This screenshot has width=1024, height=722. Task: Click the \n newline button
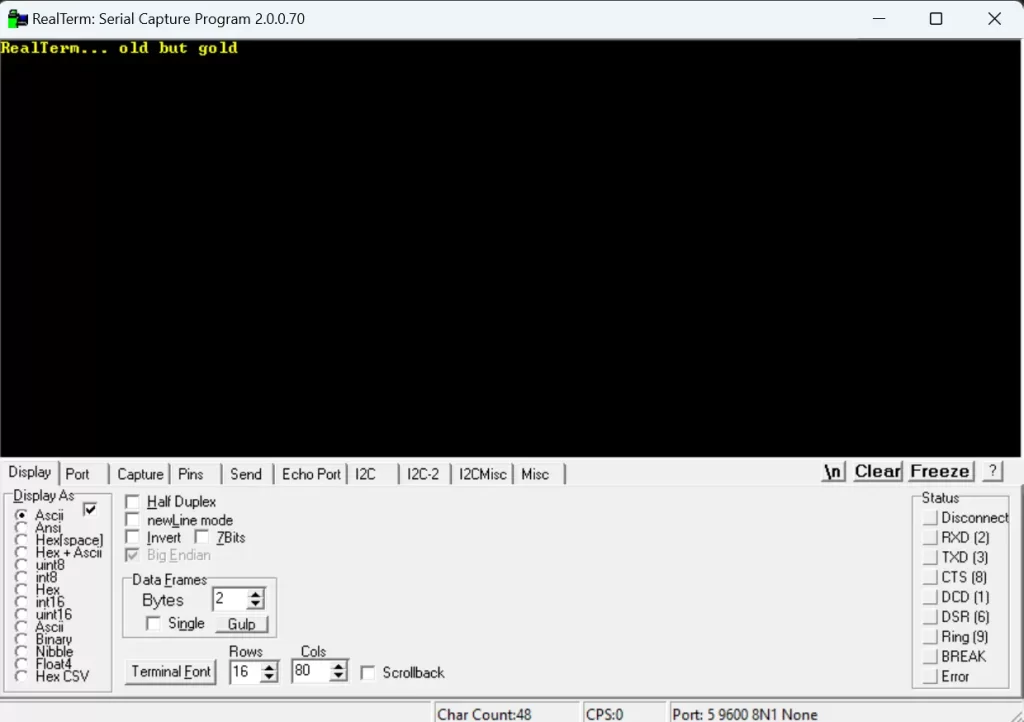tap(833, 471)
